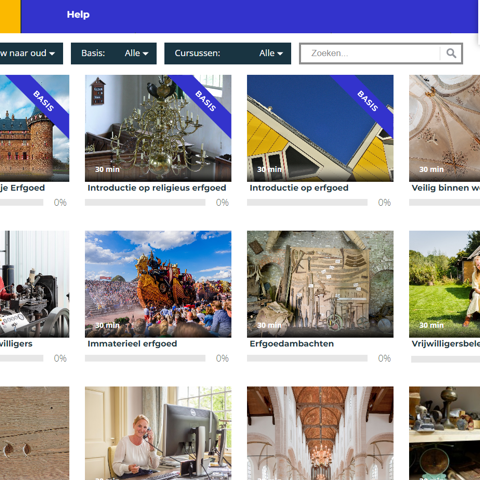The height and width of the screenshot is (480, 480).
Task: Click the BASIS ribbon on the chandelier course
Action: click(x=205, y=101)
